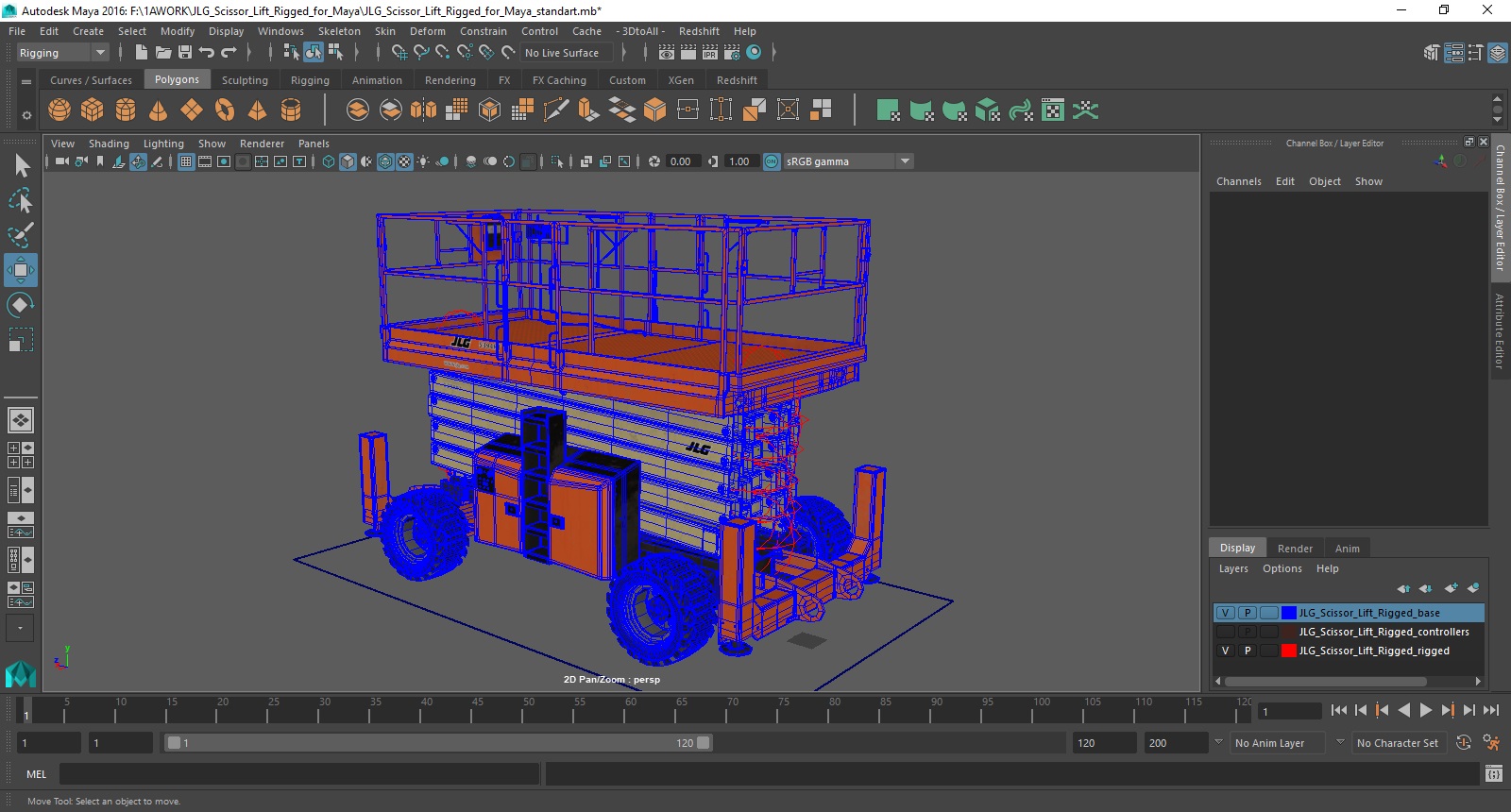Screen dimensions: 1511x812
Task: Switch to the Anim layer tab
Action: tap(1347, 549)
